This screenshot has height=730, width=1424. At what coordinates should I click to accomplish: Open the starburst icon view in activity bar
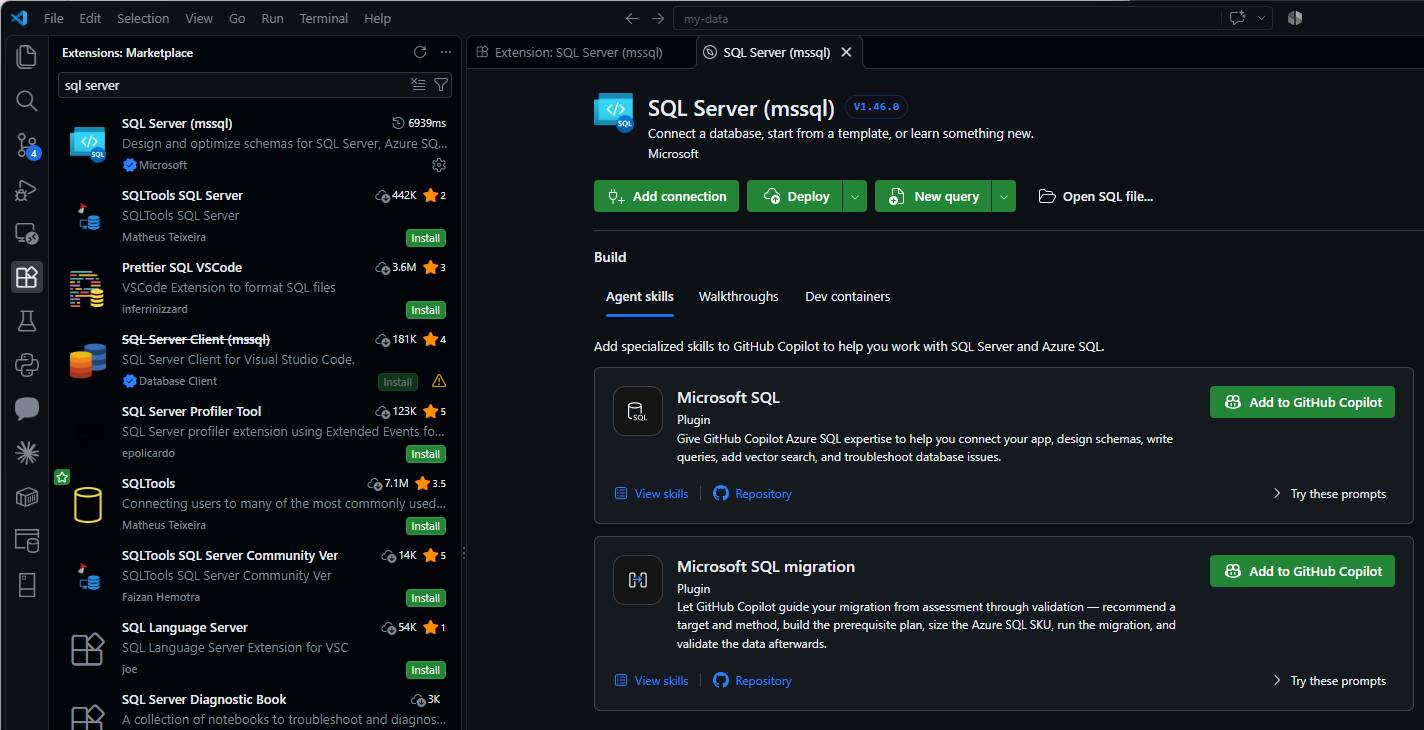(x=27, y=453)
